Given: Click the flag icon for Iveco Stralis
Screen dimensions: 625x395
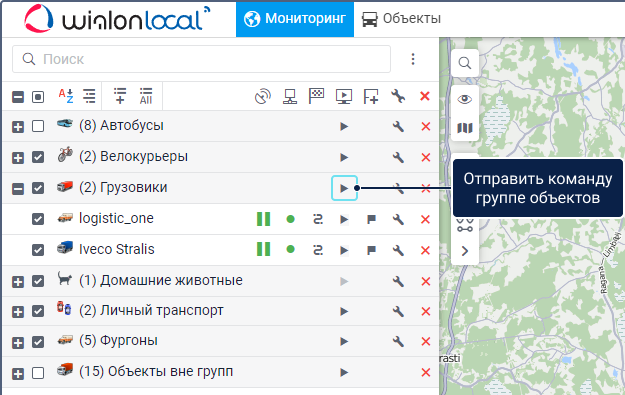Looking at the screenshot, I should click(x=371, y=250).
